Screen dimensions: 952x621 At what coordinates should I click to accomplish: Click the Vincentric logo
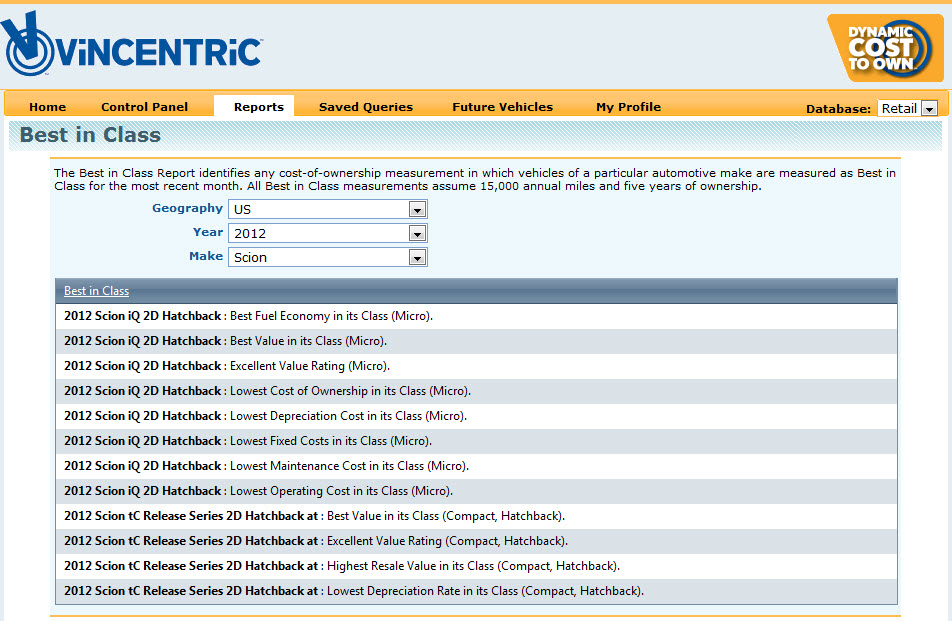[132, 44]
